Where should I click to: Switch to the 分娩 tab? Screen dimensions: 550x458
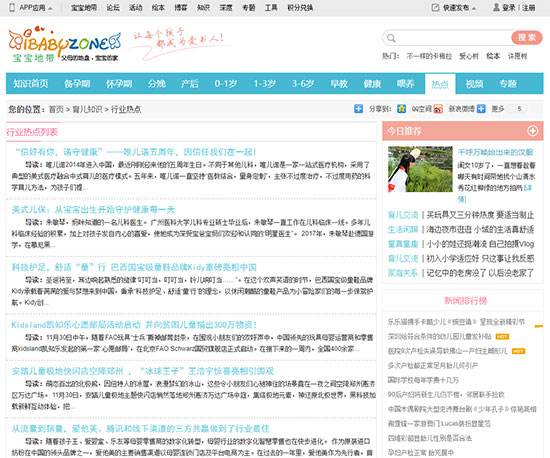coord(156,83)
